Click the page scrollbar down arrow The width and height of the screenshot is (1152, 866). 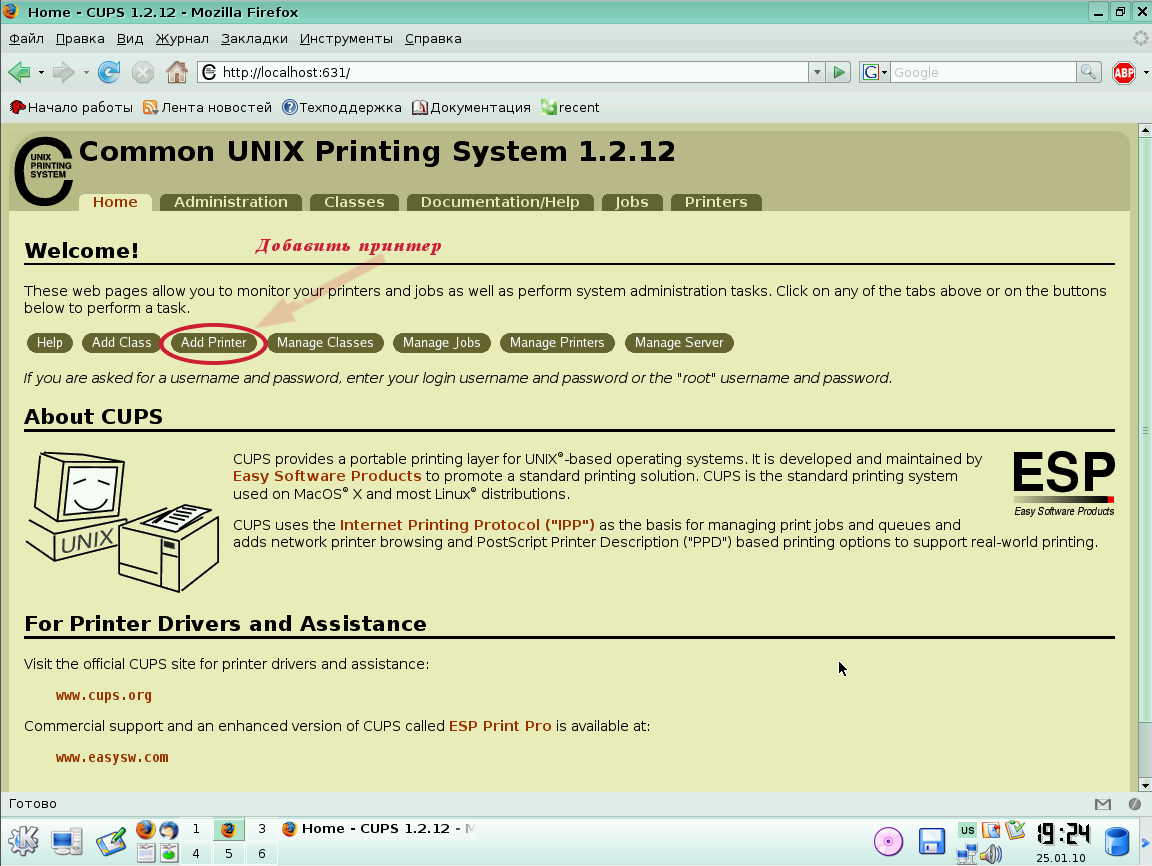(1145, 785)
